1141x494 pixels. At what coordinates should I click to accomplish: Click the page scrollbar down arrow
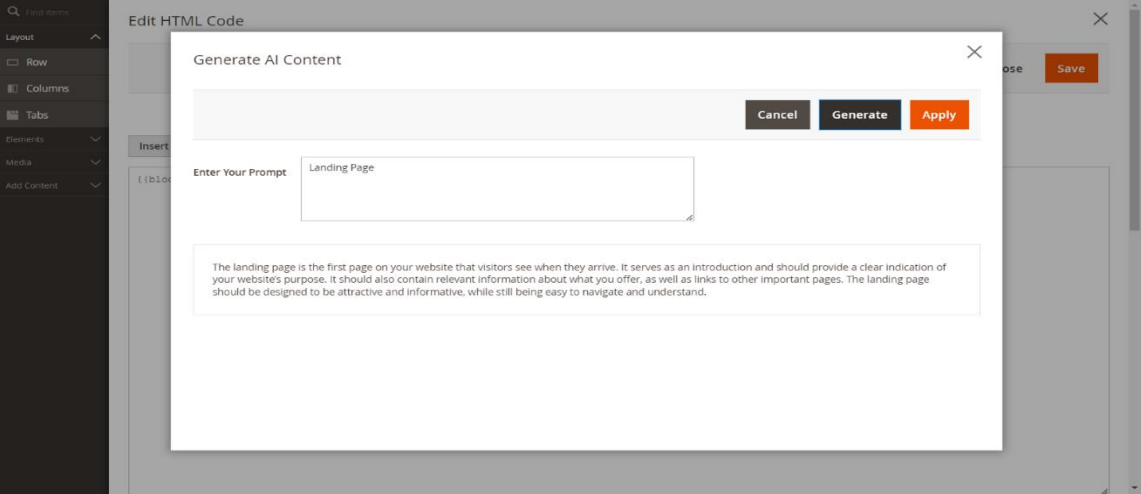coord(1133,487)
